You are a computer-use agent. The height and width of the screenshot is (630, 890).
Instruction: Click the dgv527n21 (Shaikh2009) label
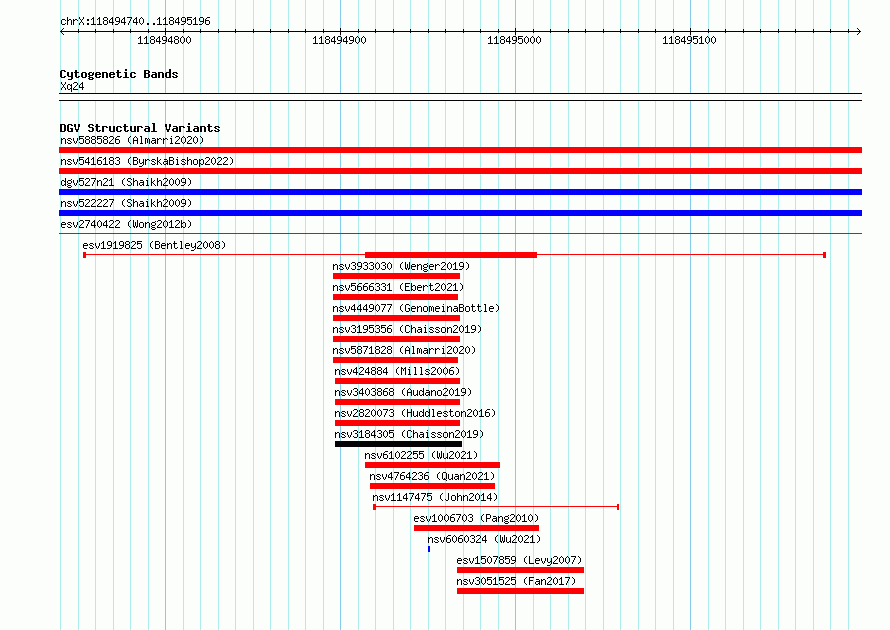pos(126,182)
